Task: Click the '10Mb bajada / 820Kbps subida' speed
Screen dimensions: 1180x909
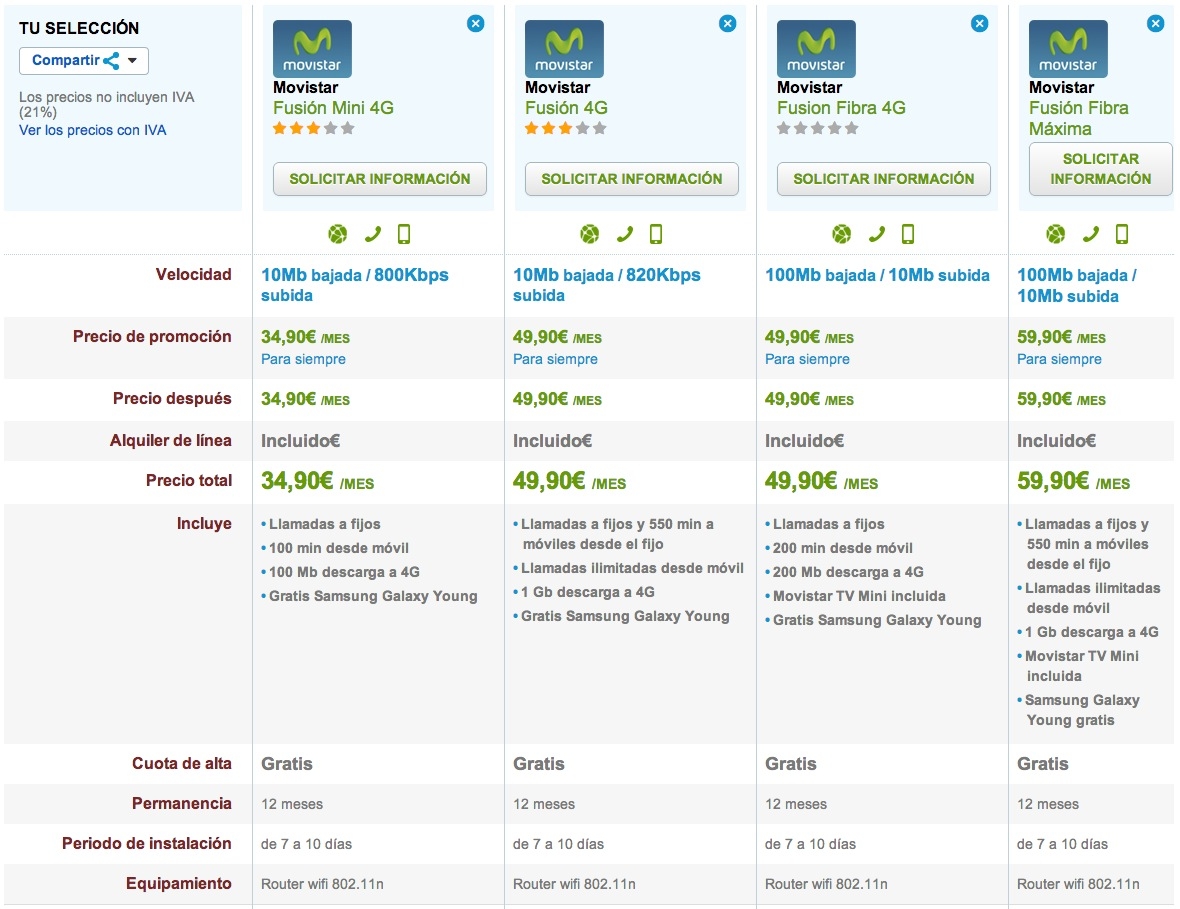Action: tap(607, 285)
